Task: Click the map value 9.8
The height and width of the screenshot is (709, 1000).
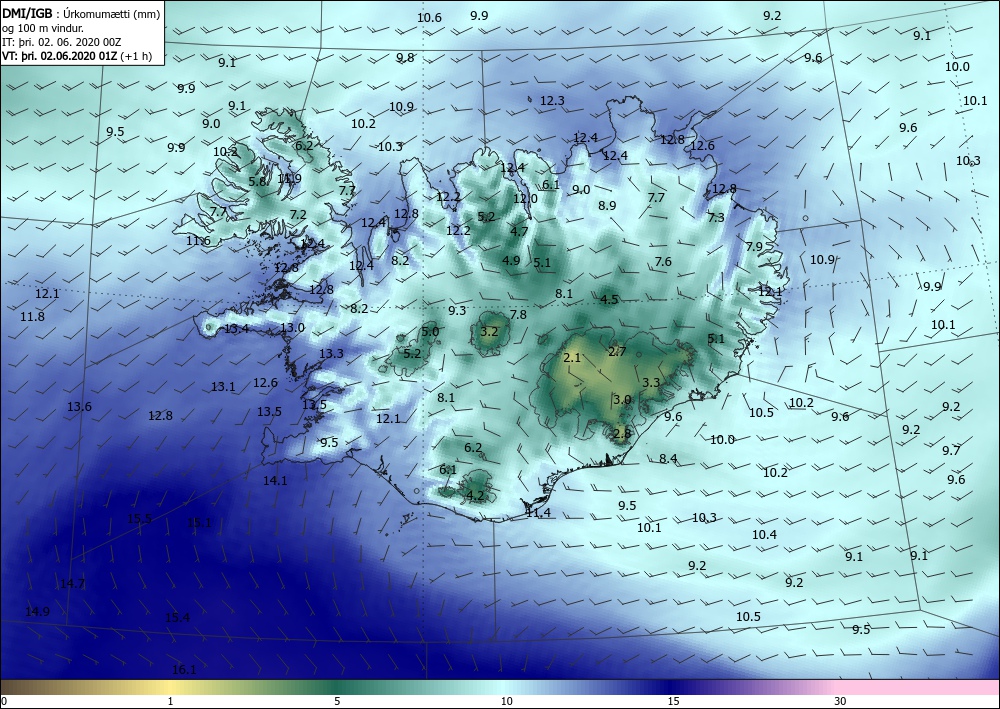Action: (405, 57)
